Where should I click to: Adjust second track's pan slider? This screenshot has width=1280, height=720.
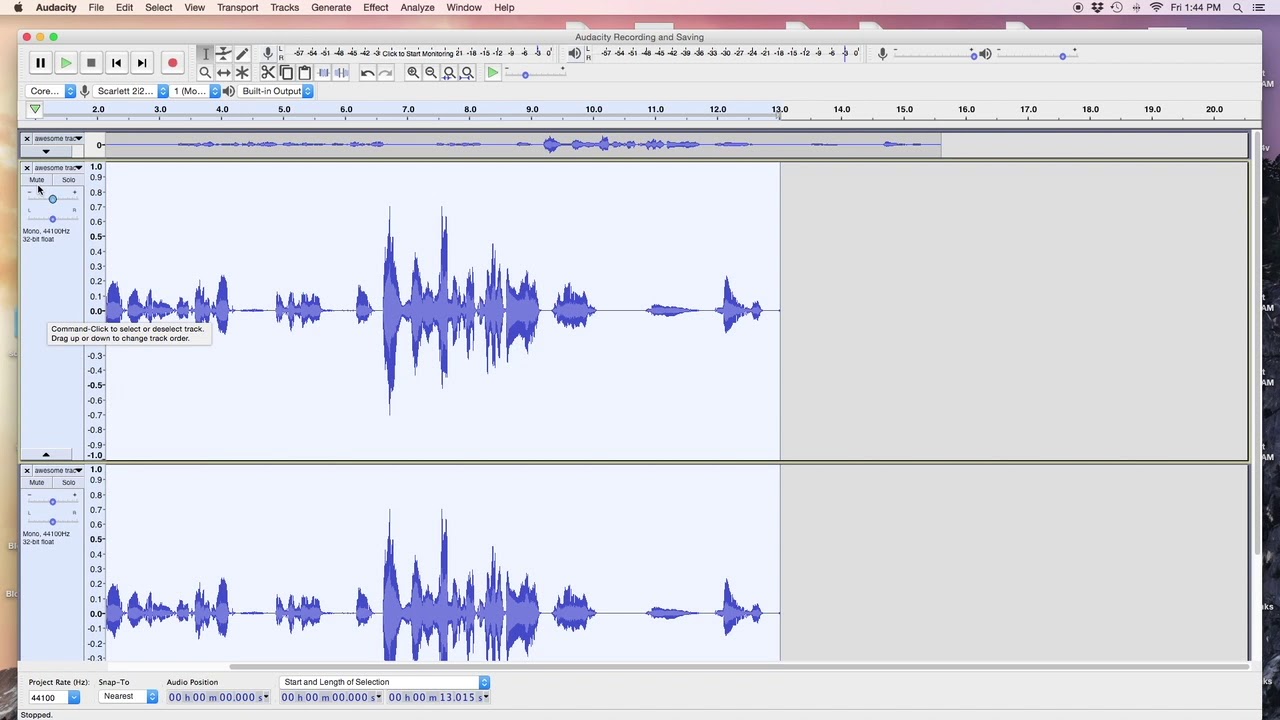pyautogui.click(x=52, y=218)
